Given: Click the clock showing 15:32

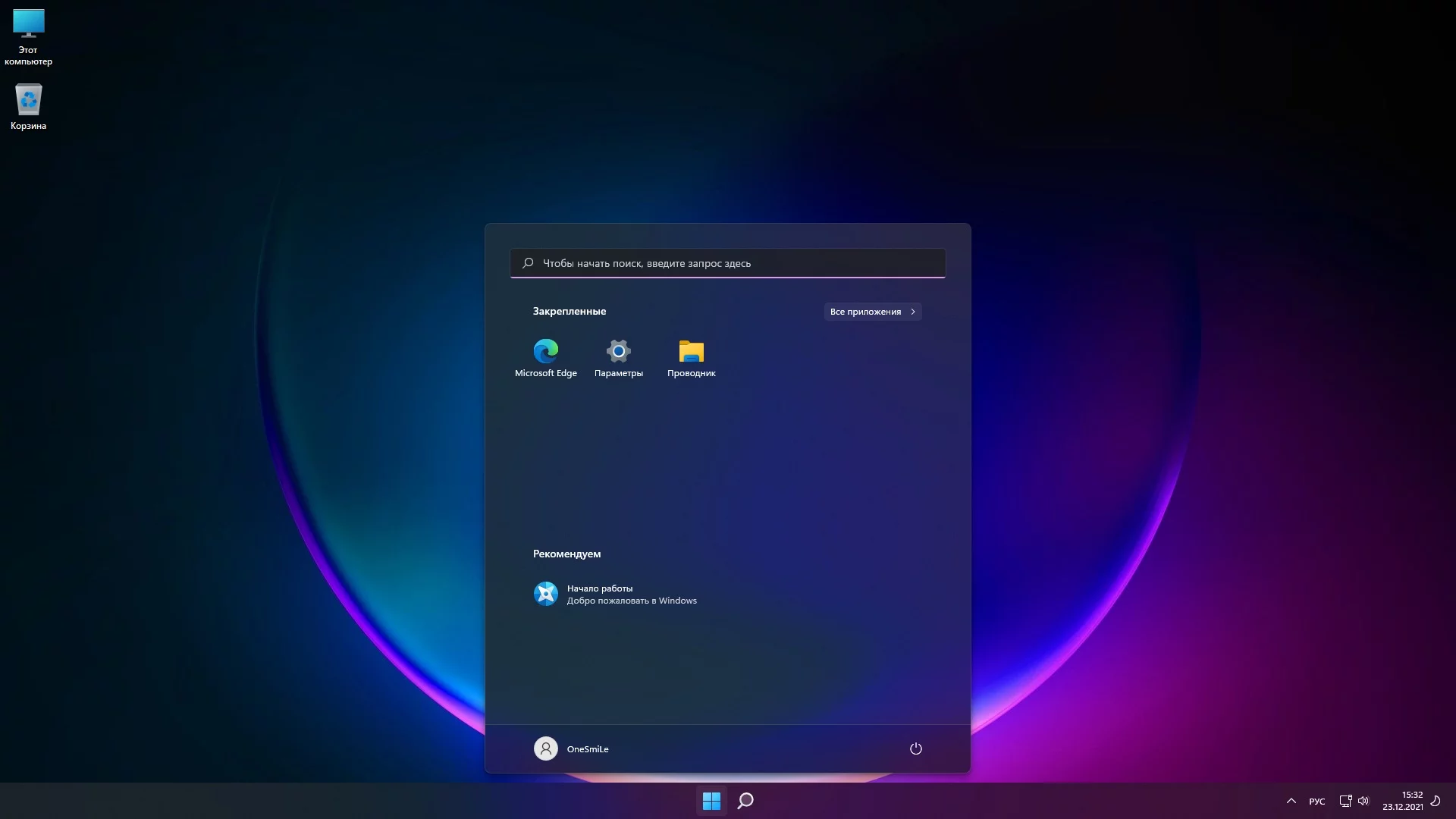Looking at the screenshot, I should pos(1402,801).
